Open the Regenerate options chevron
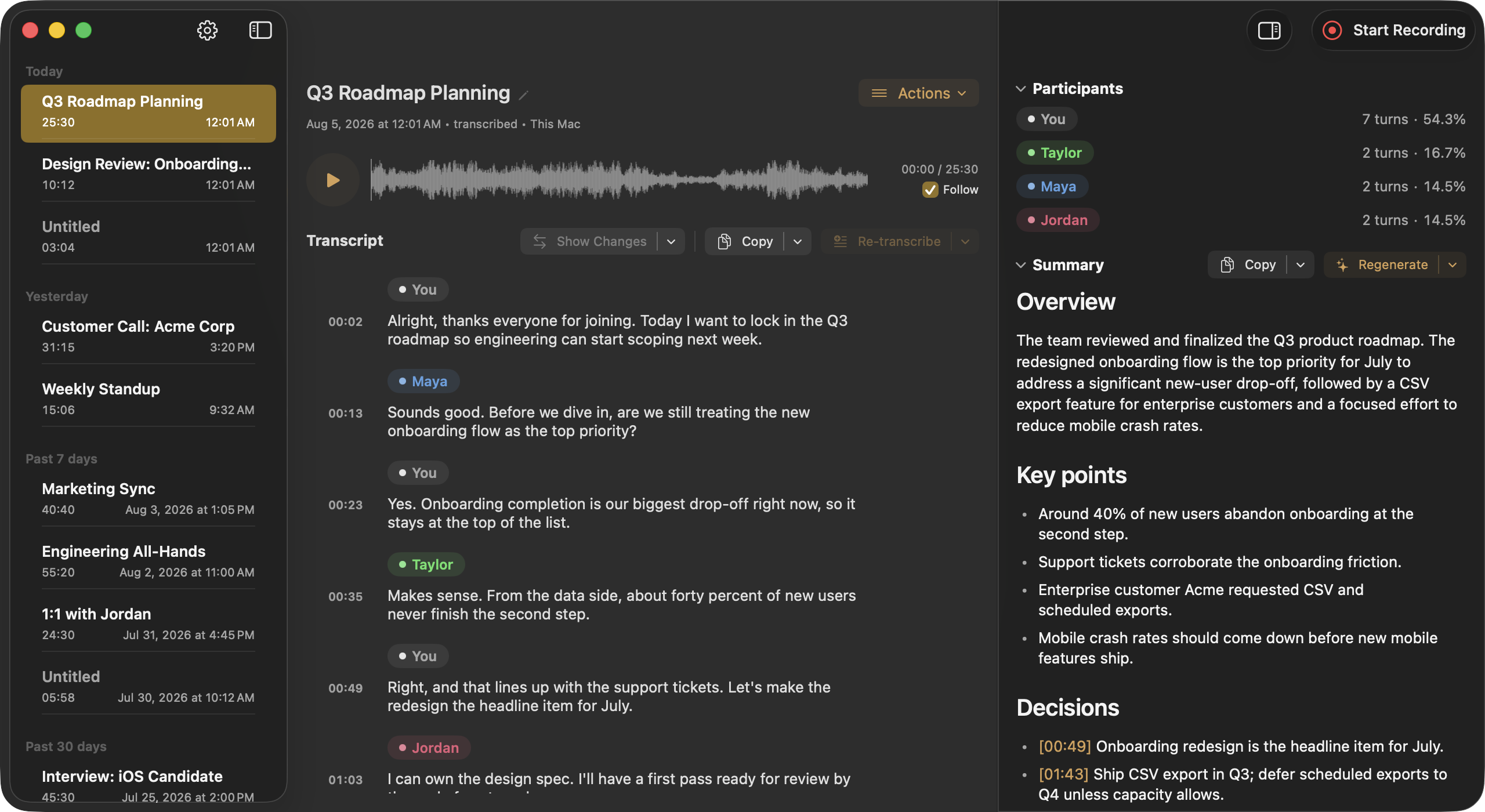The image size is (1485, 812). pos(1453,265)
